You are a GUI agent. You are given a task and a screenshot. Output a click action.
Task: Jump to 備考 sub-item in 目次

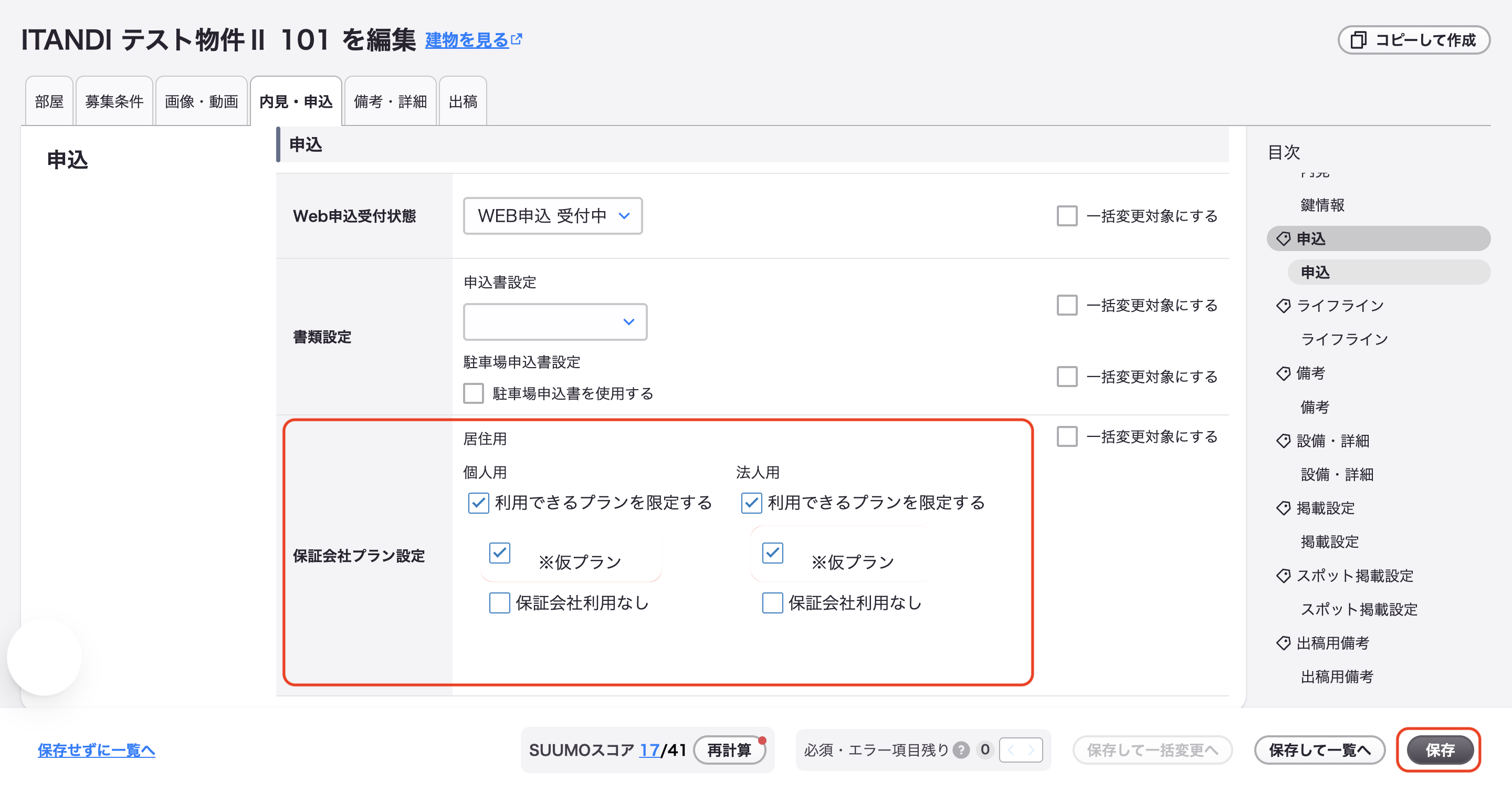tap(1315, 407)
